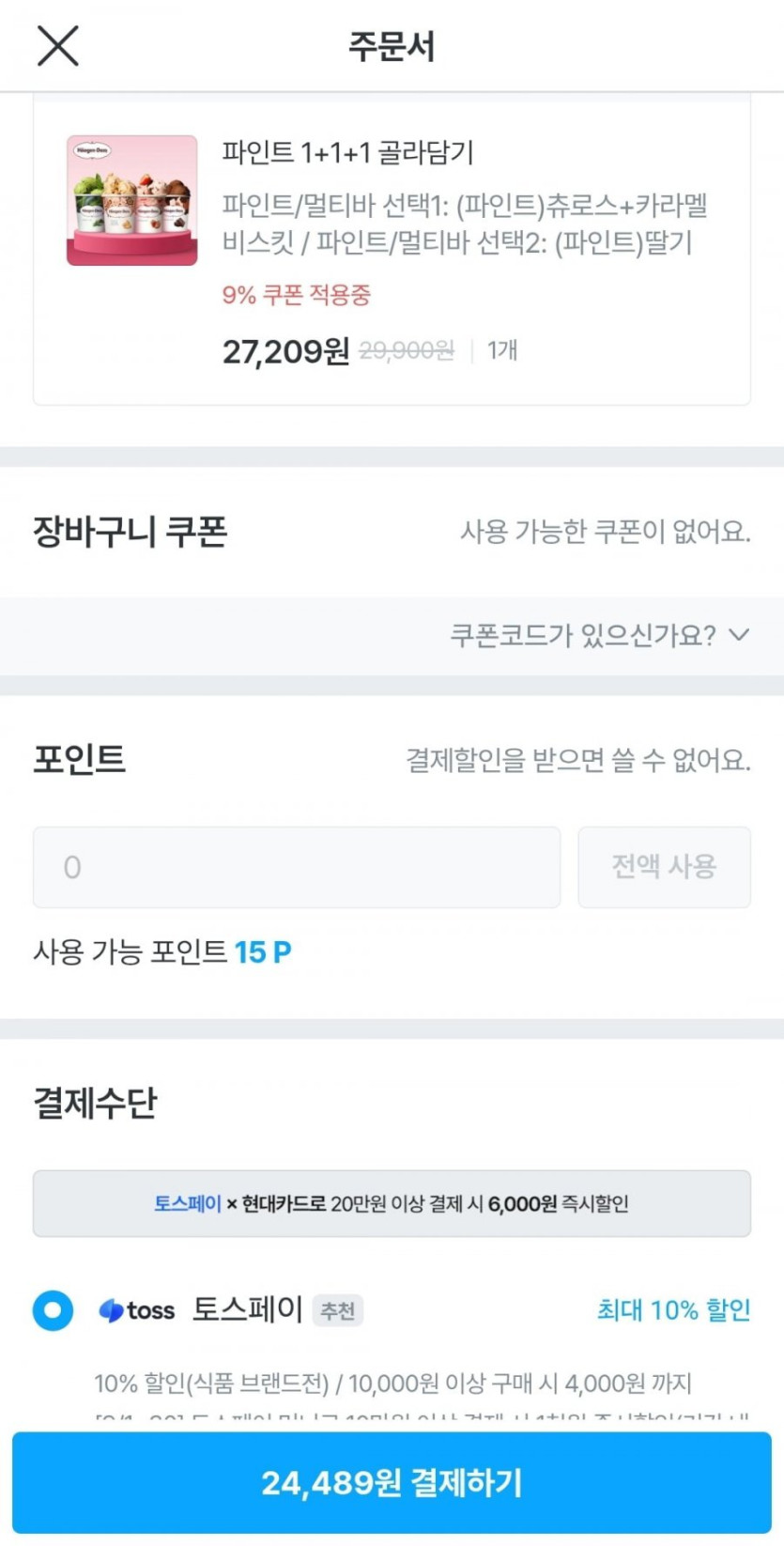Tap the 15 P available points value
Image resolution: width=784 pixels, height=1546 pixels.
point(263,952)
